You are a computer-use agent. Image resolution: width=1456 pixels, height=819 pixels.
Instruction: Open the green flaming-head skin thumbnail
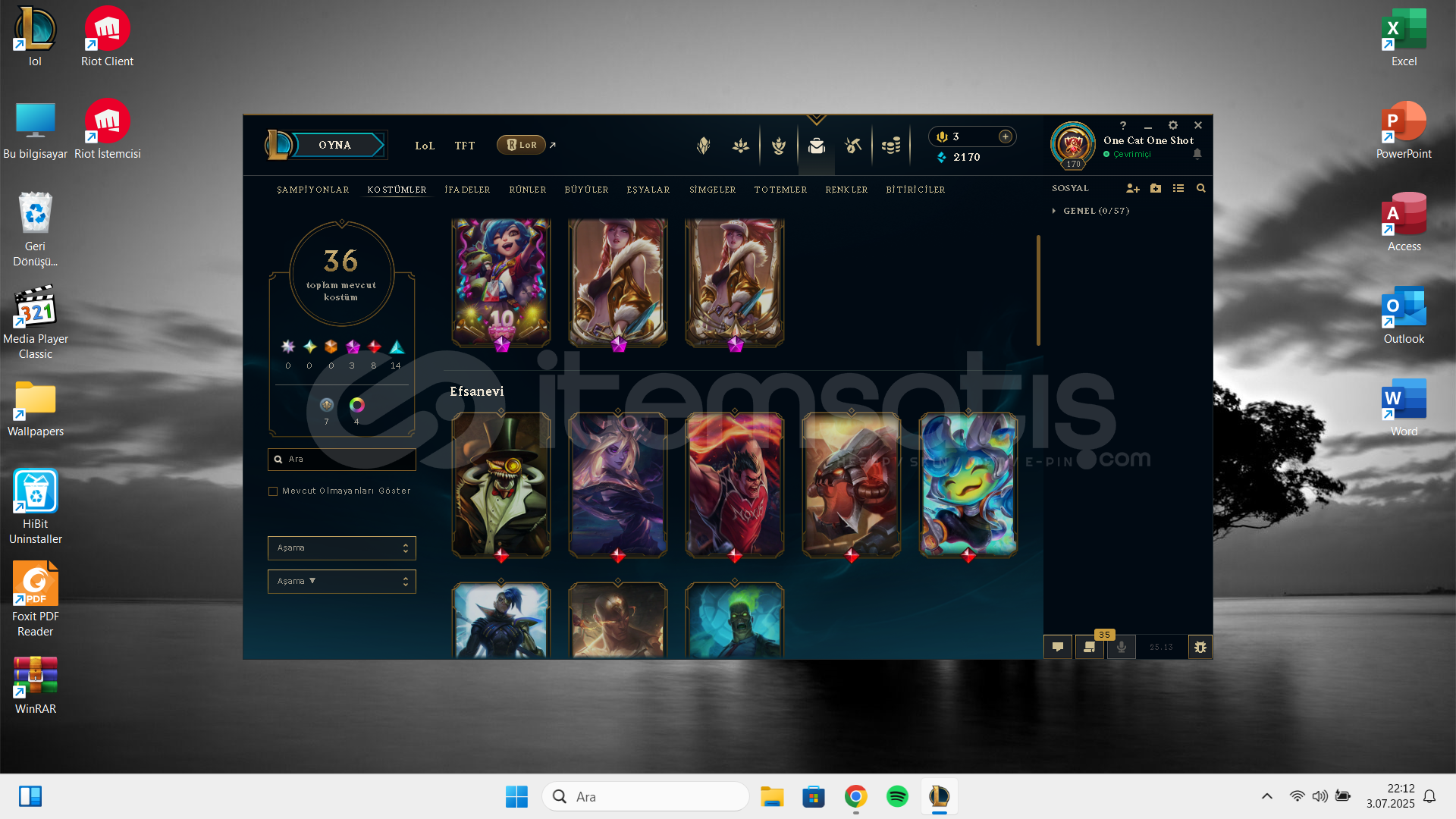735,620
